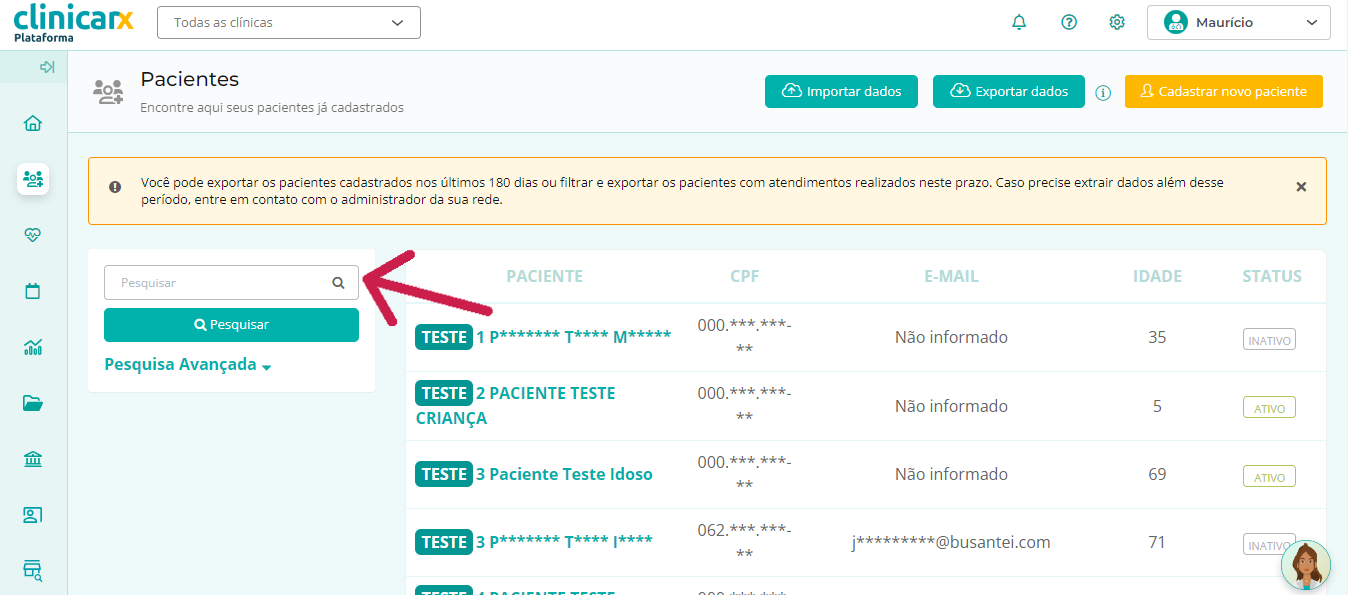Open the heartbeat health icon in sidebar
The width and height of the screenshot is (1348, 595).
tap(33, 235)
